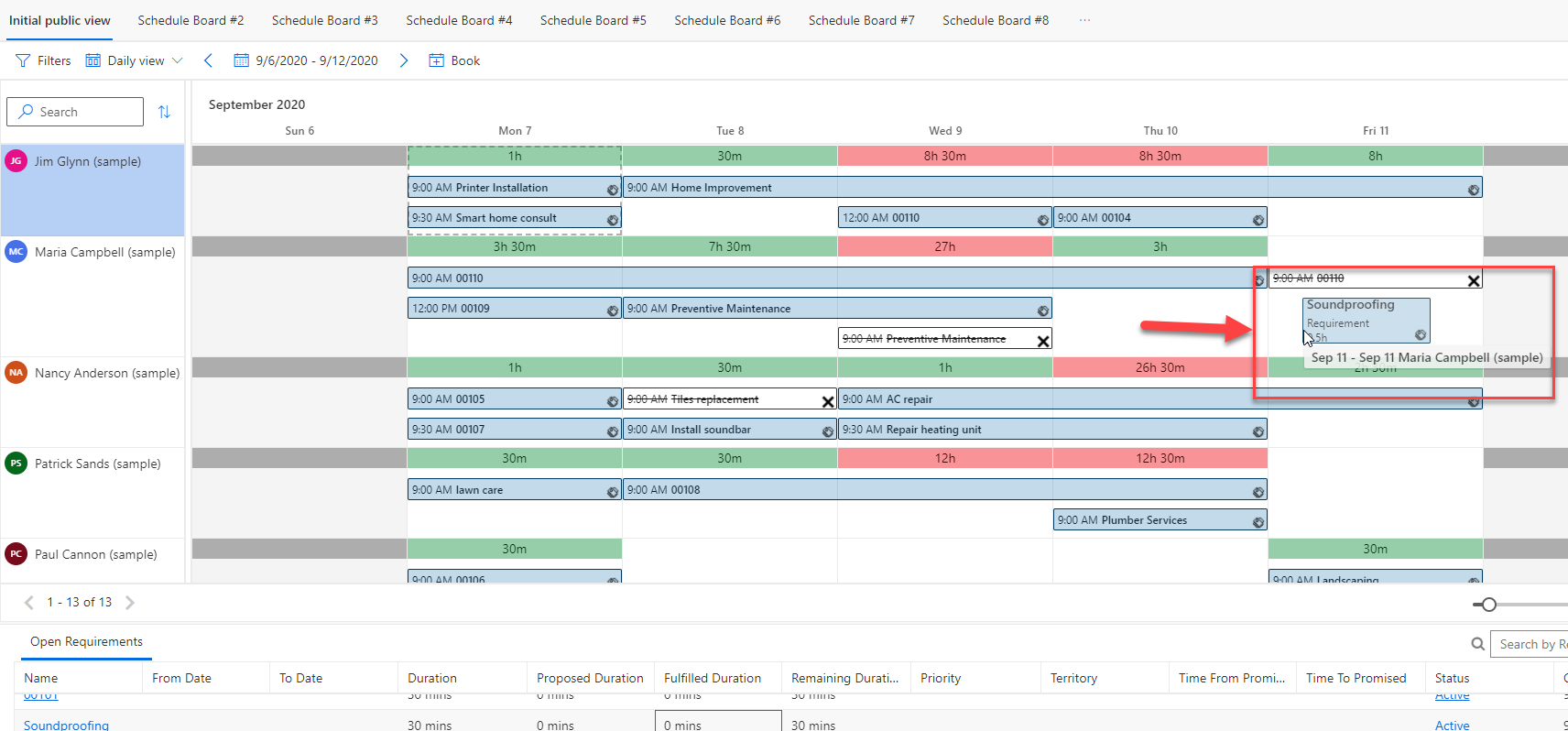Click Nancy Anderson's NA avatar

[16, 373]
